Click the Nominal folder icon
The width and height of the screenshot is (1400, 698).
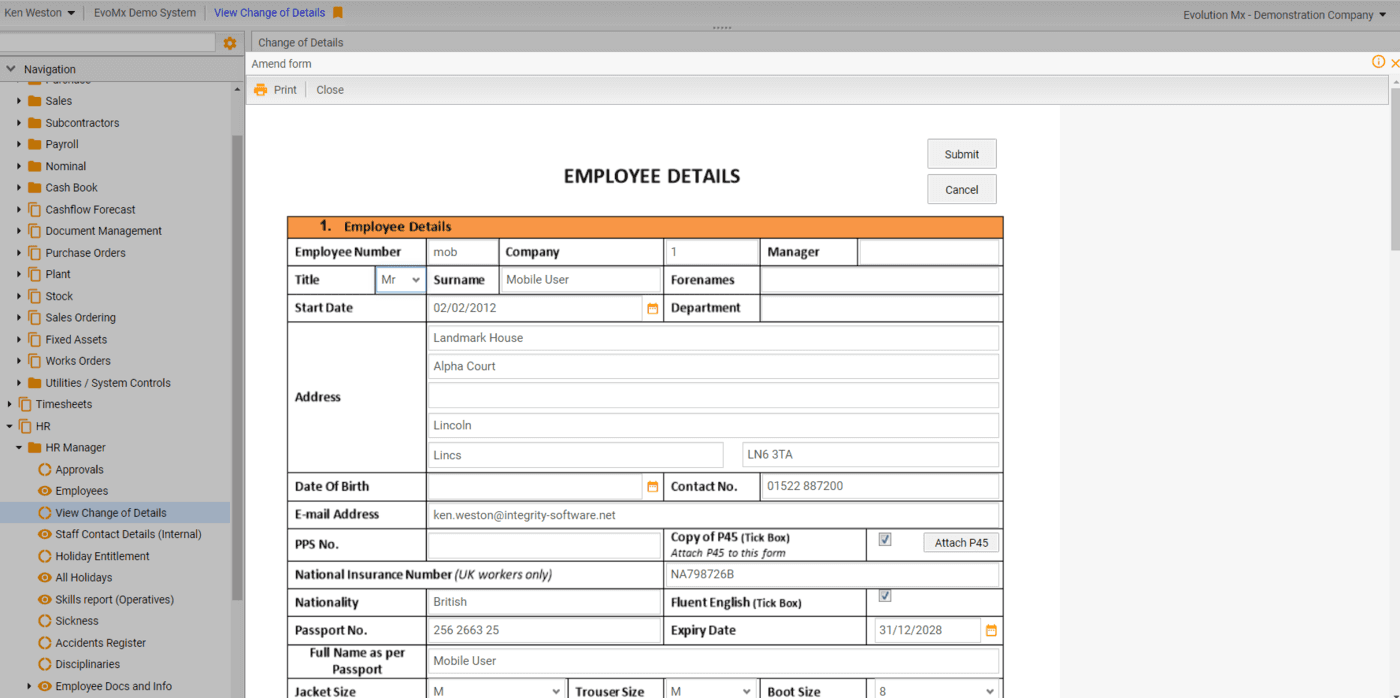point(35,166)
